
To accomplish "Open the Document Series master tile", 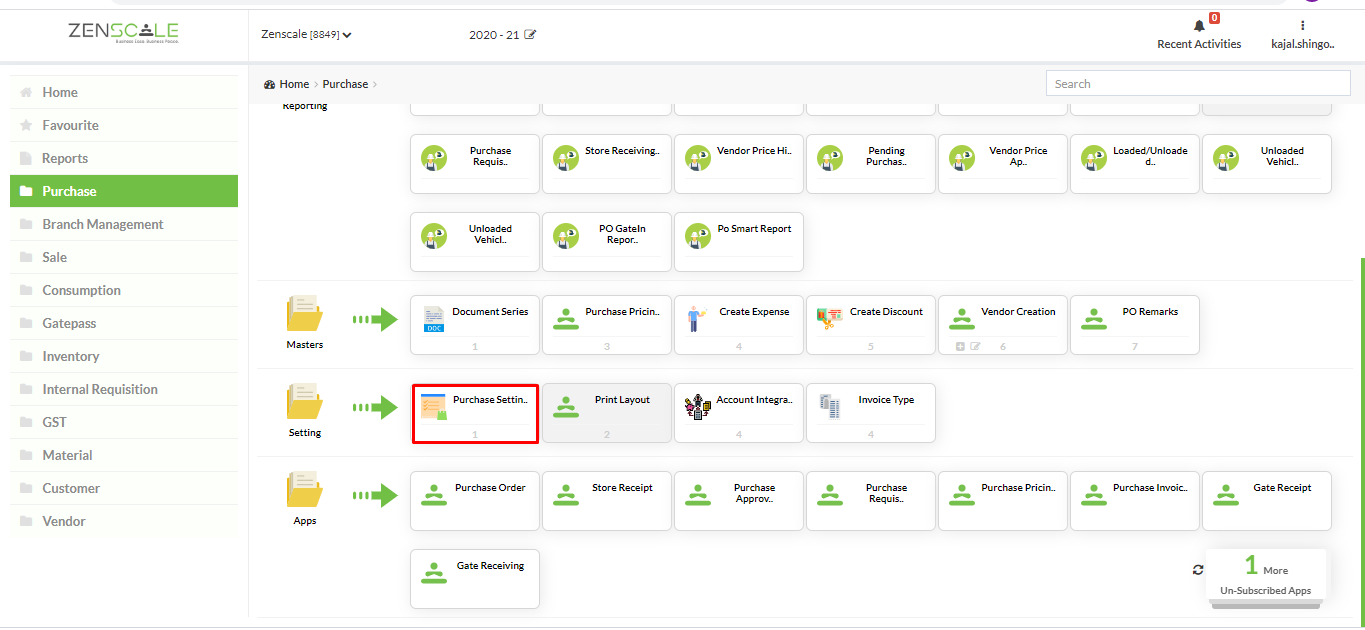I will [x=475, y=325].
